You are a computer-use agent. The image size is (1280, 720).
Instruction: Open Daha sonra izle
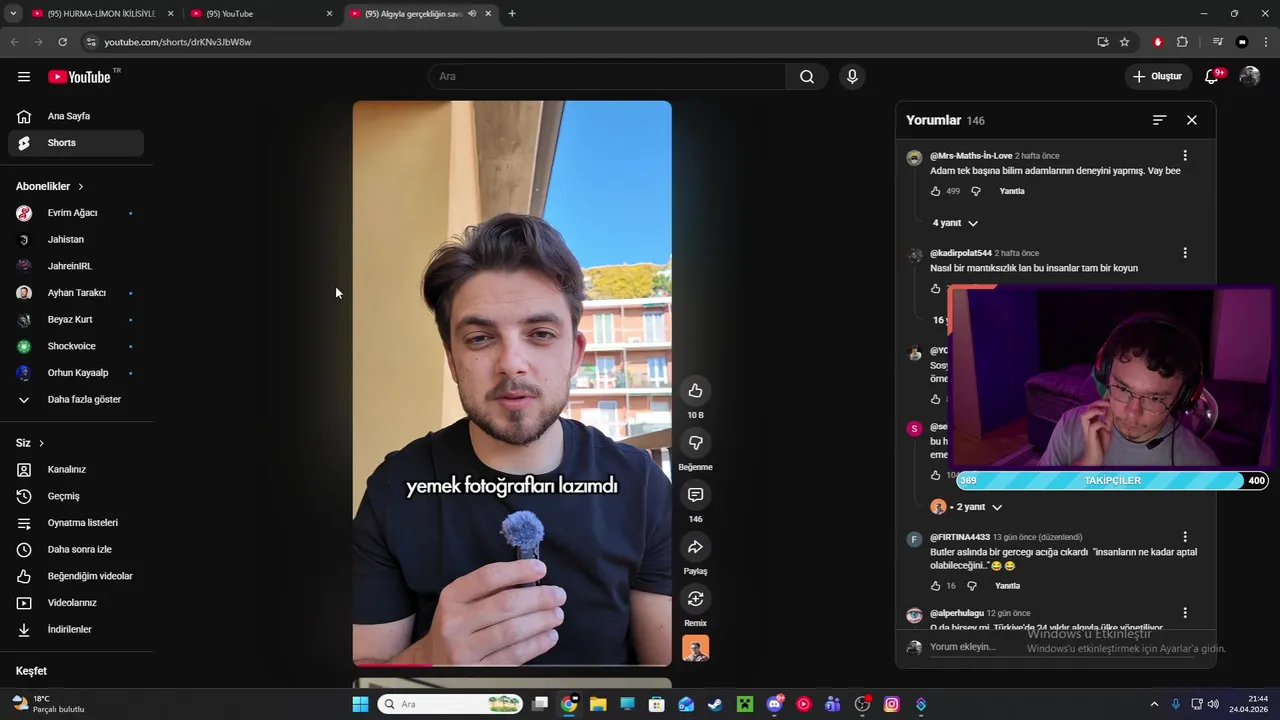(76, 549)
